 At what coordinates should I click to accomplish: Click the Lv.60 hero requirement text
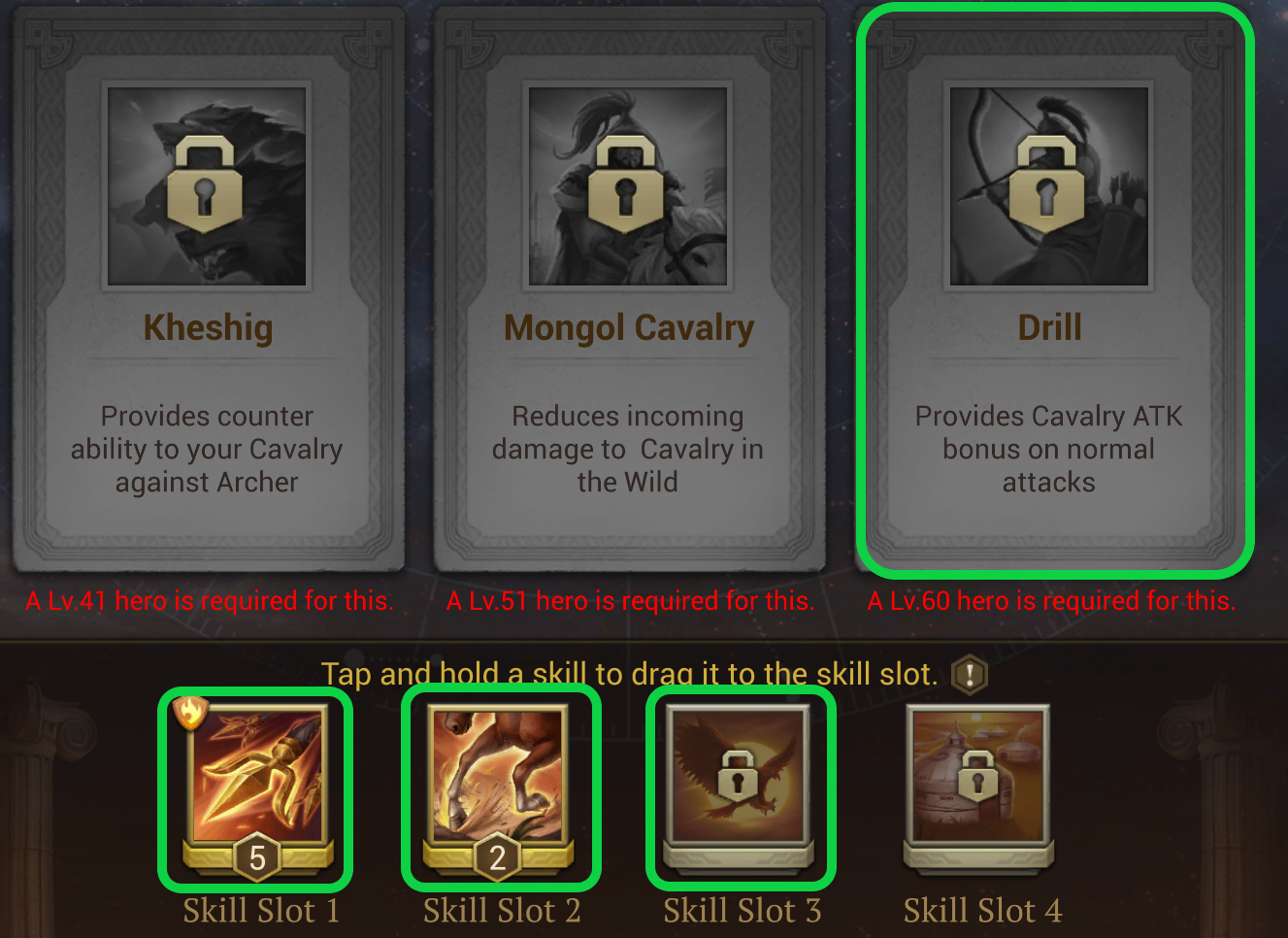[x=1051, y=601]
